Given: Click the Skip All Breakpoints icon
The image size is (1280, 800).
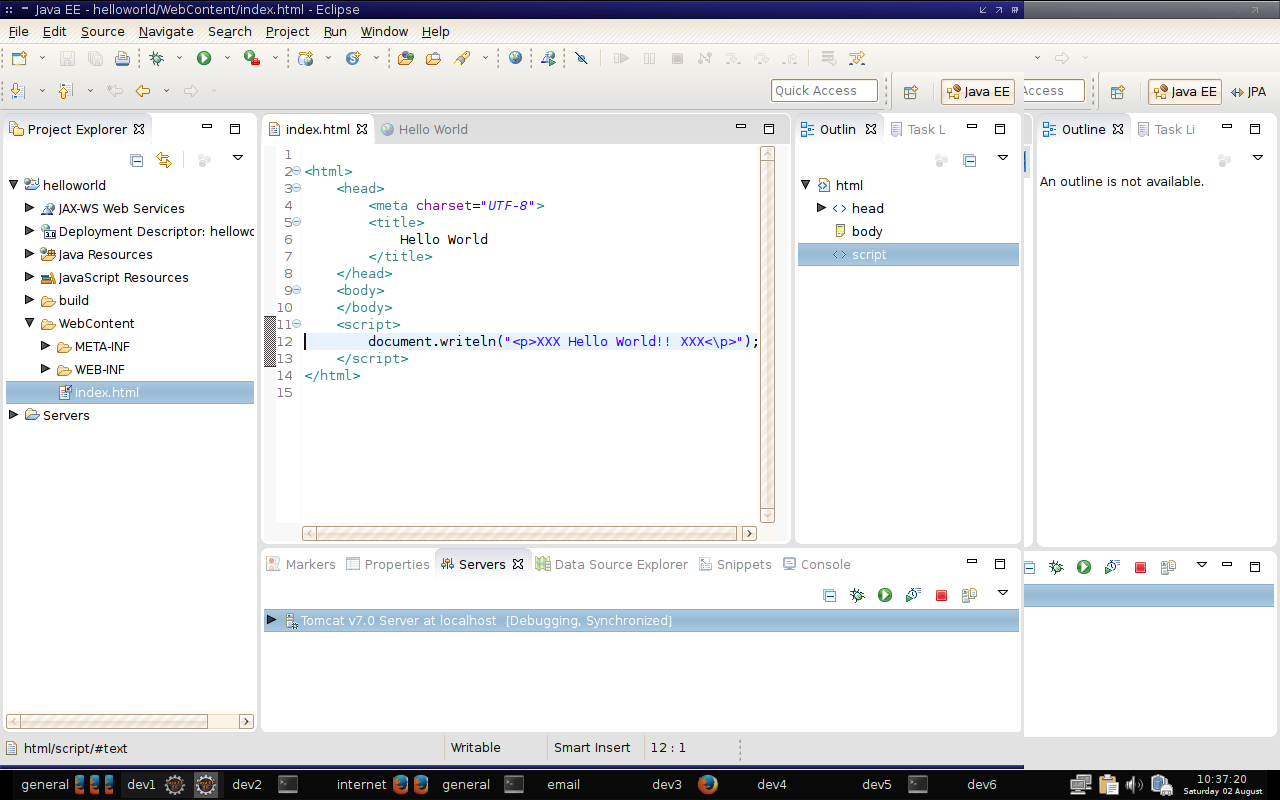Looking at the screenshot, I should (582, 58).
